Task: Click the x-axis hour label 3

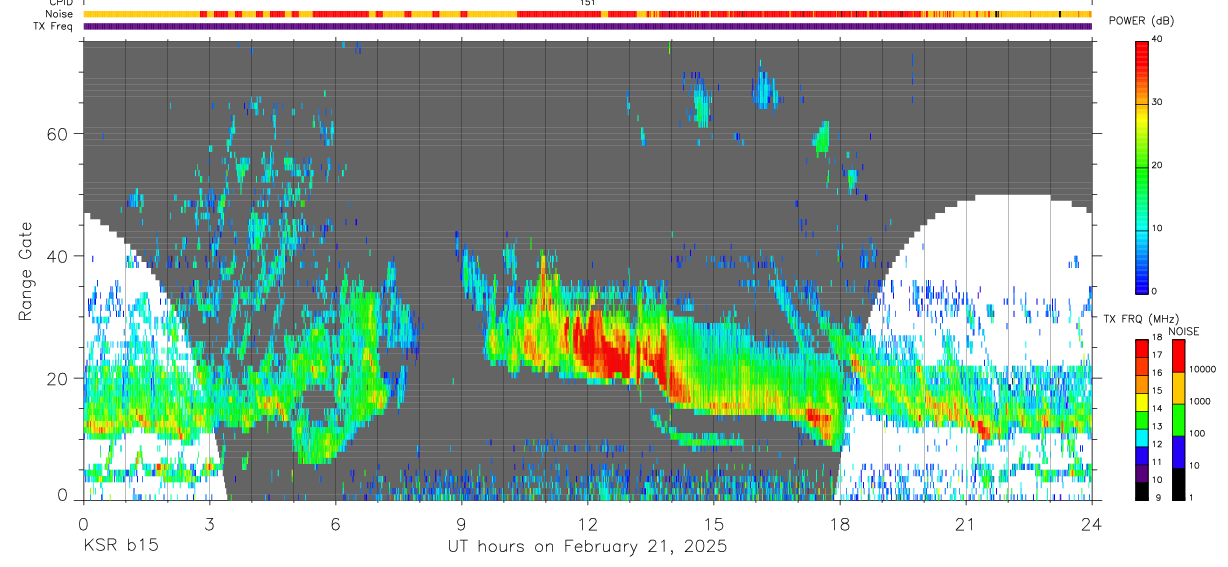Action: coord(210,523)
